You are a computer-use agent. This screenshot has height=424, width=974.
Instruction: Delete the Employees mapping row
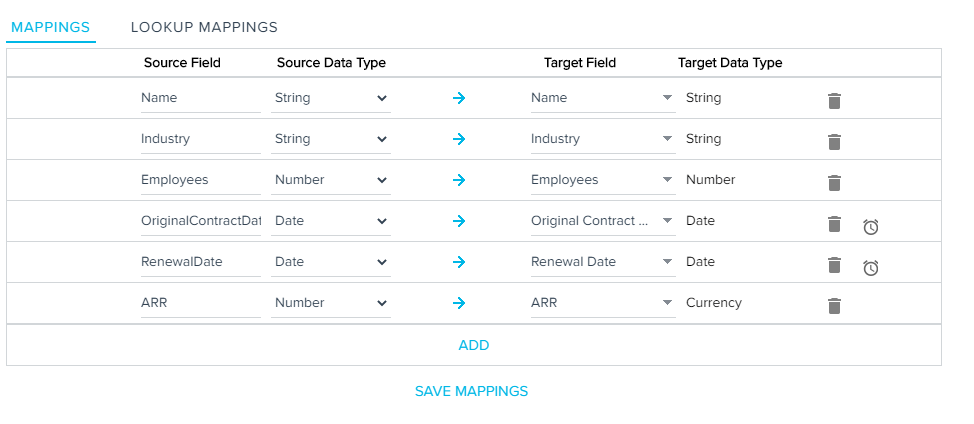pos(834,182)
